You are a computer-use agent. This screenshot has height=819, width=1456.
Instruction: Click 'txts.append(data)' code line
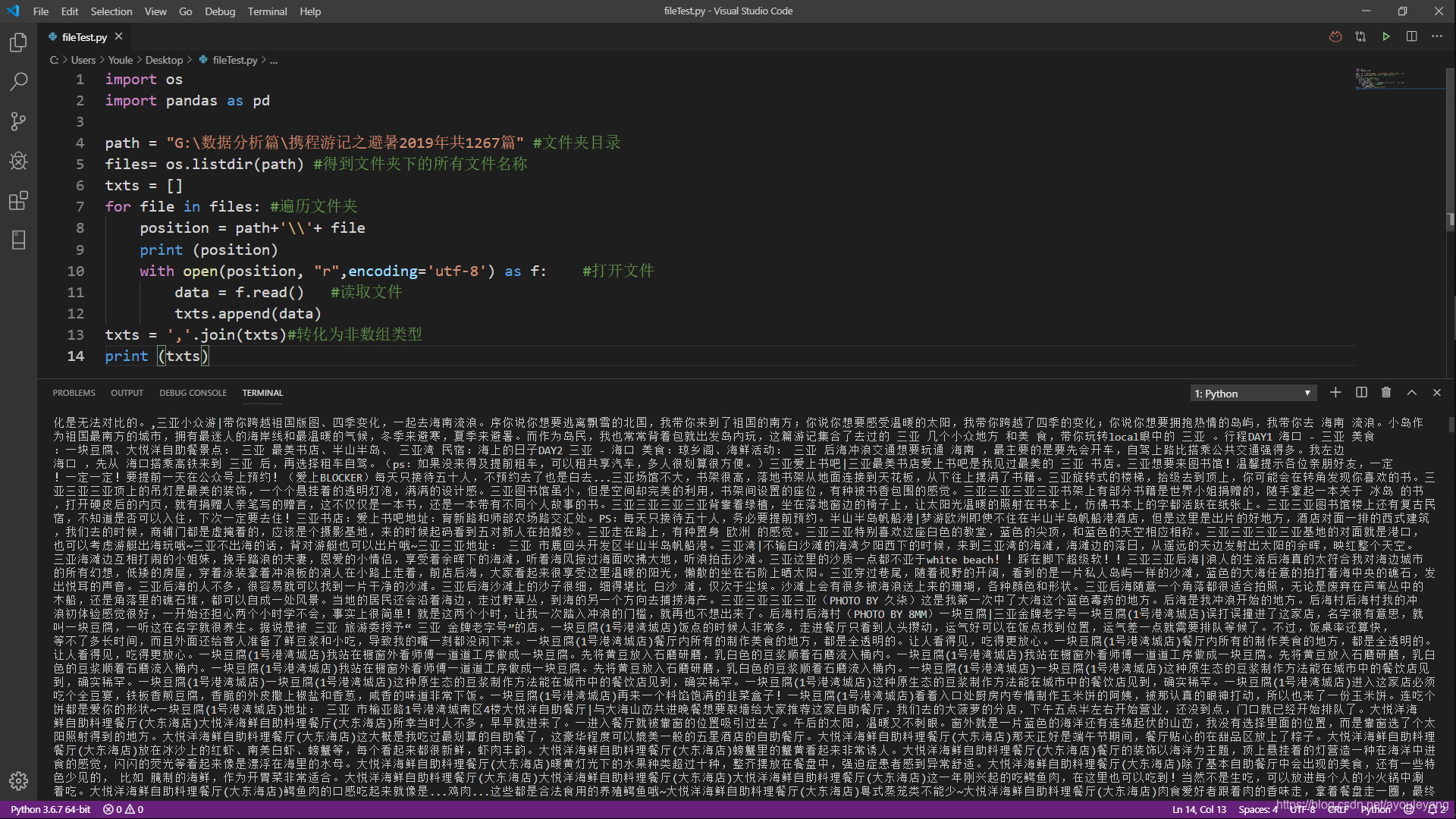pyautogui.click(x=248, y=313)
